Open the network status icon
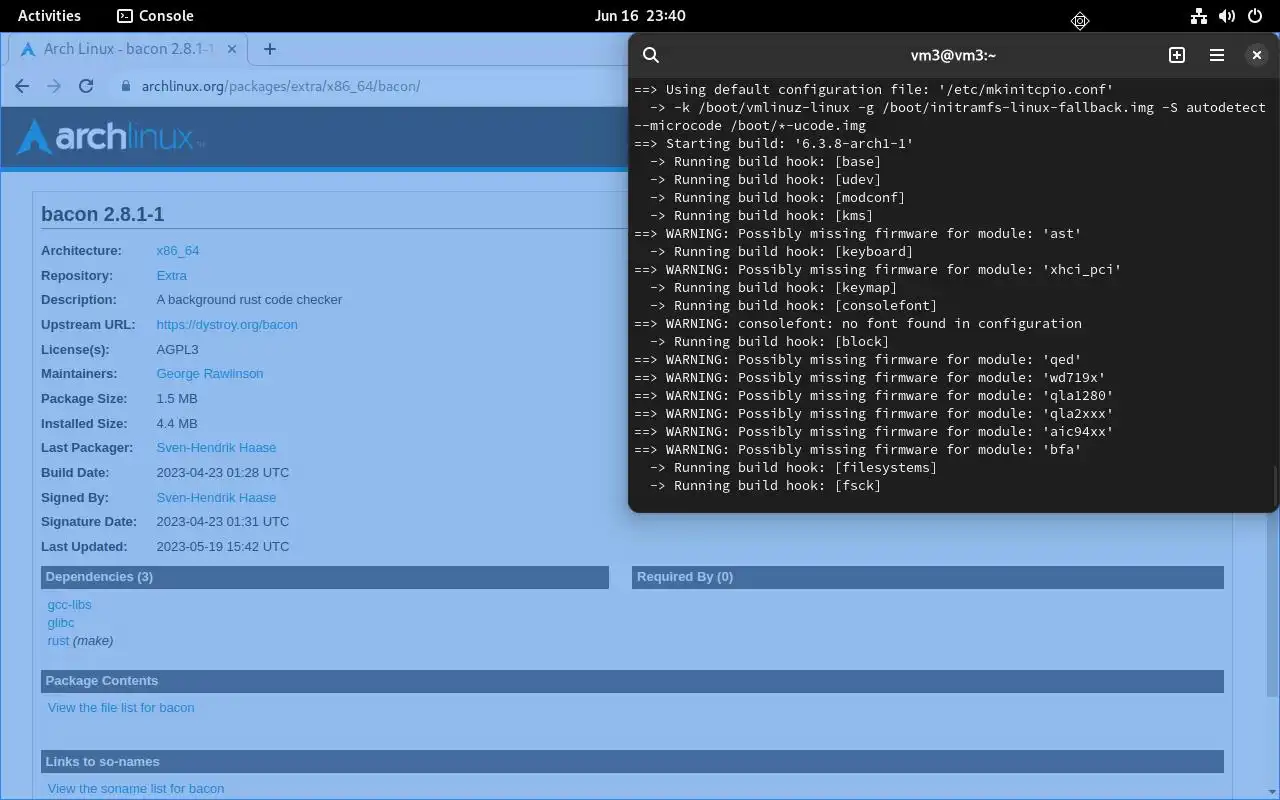1280x800 pixels. pyautogui.click(x=1199, y=16)
